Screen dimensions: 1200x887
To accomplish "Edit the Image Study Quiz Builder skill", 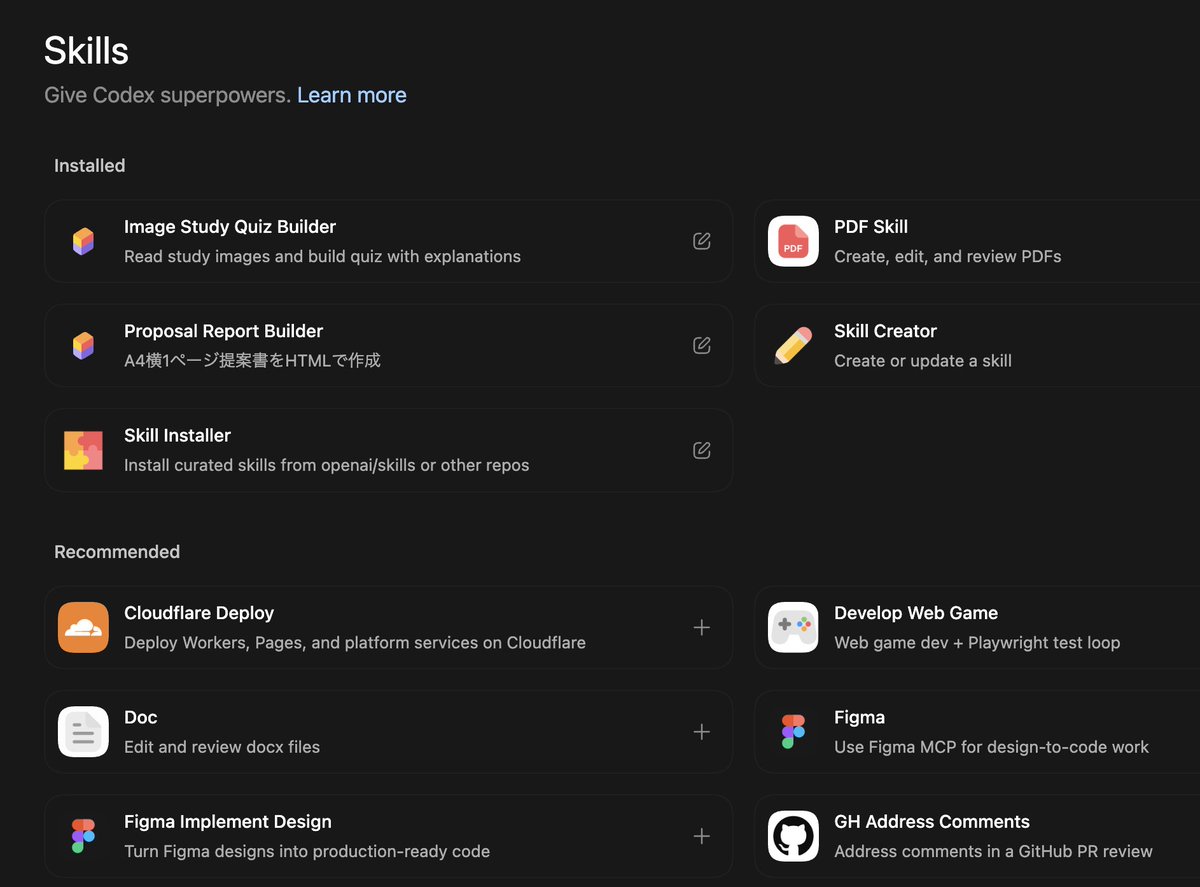I will pos(702,241).
